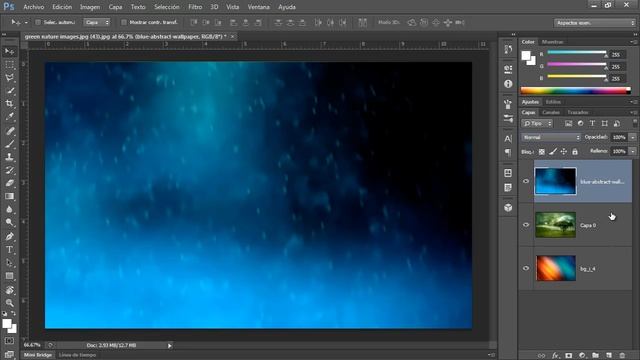The height and width of the screenshot is (360, 640).
Task: Select the Zoom tool
Action: pyautogui.click(x=9, y=303)
